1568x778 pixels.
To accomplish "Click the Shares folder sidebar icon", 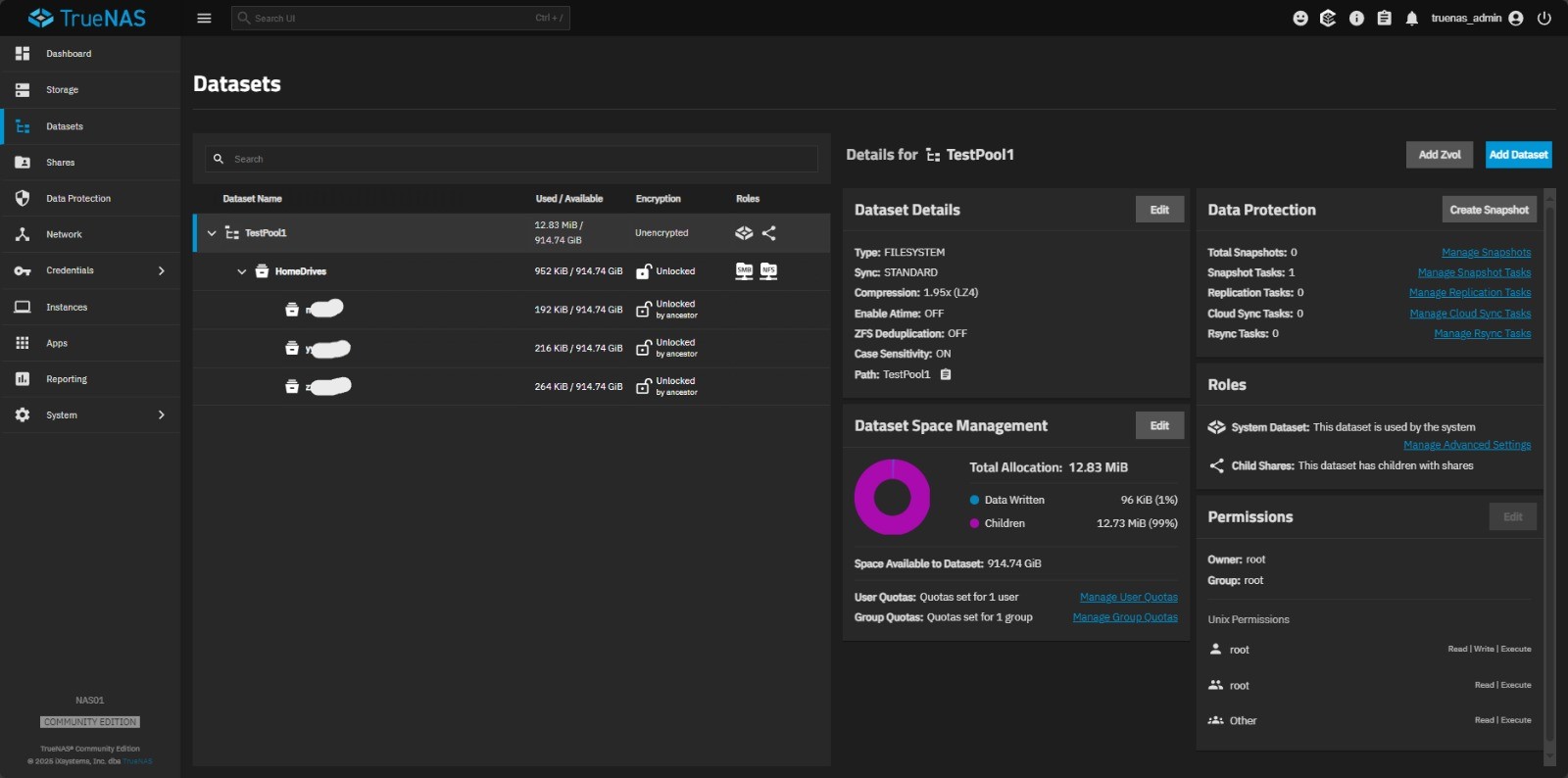I will tap(23, 162).
